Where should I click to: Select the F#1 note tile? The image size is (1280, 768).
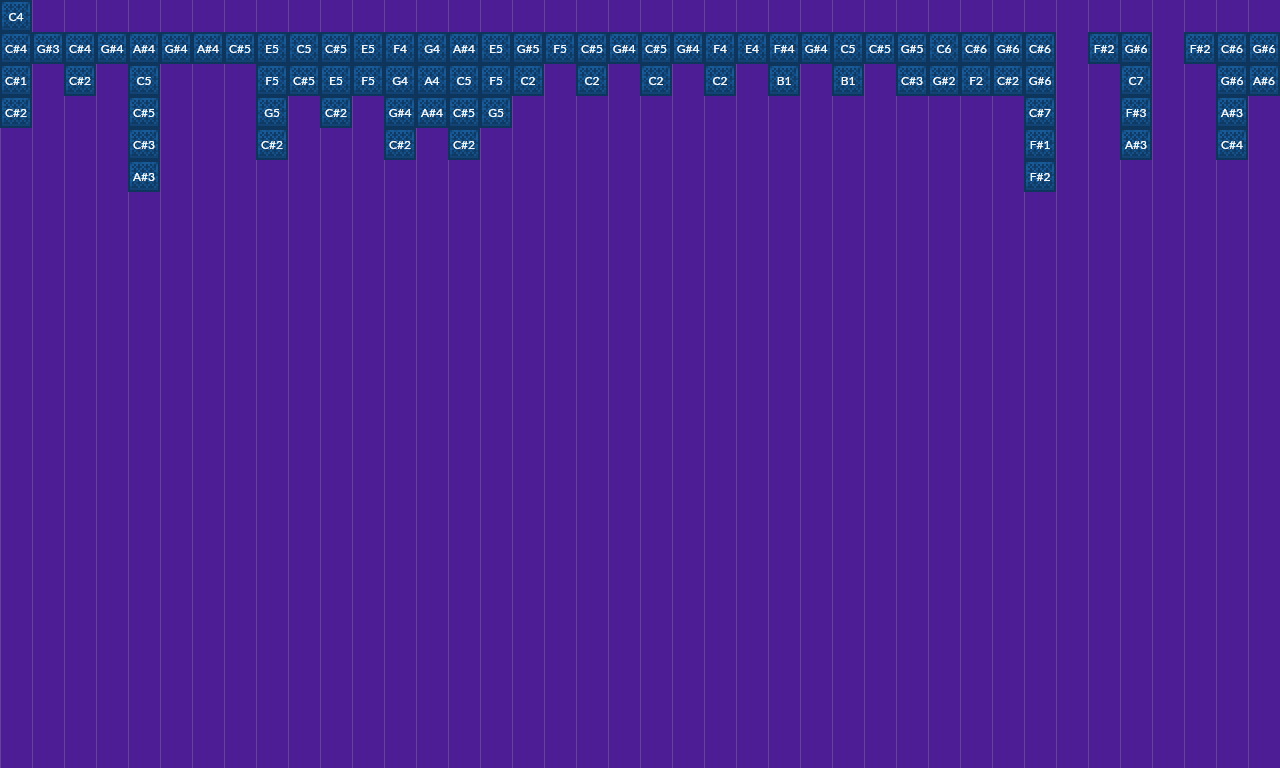[1040, 144]
